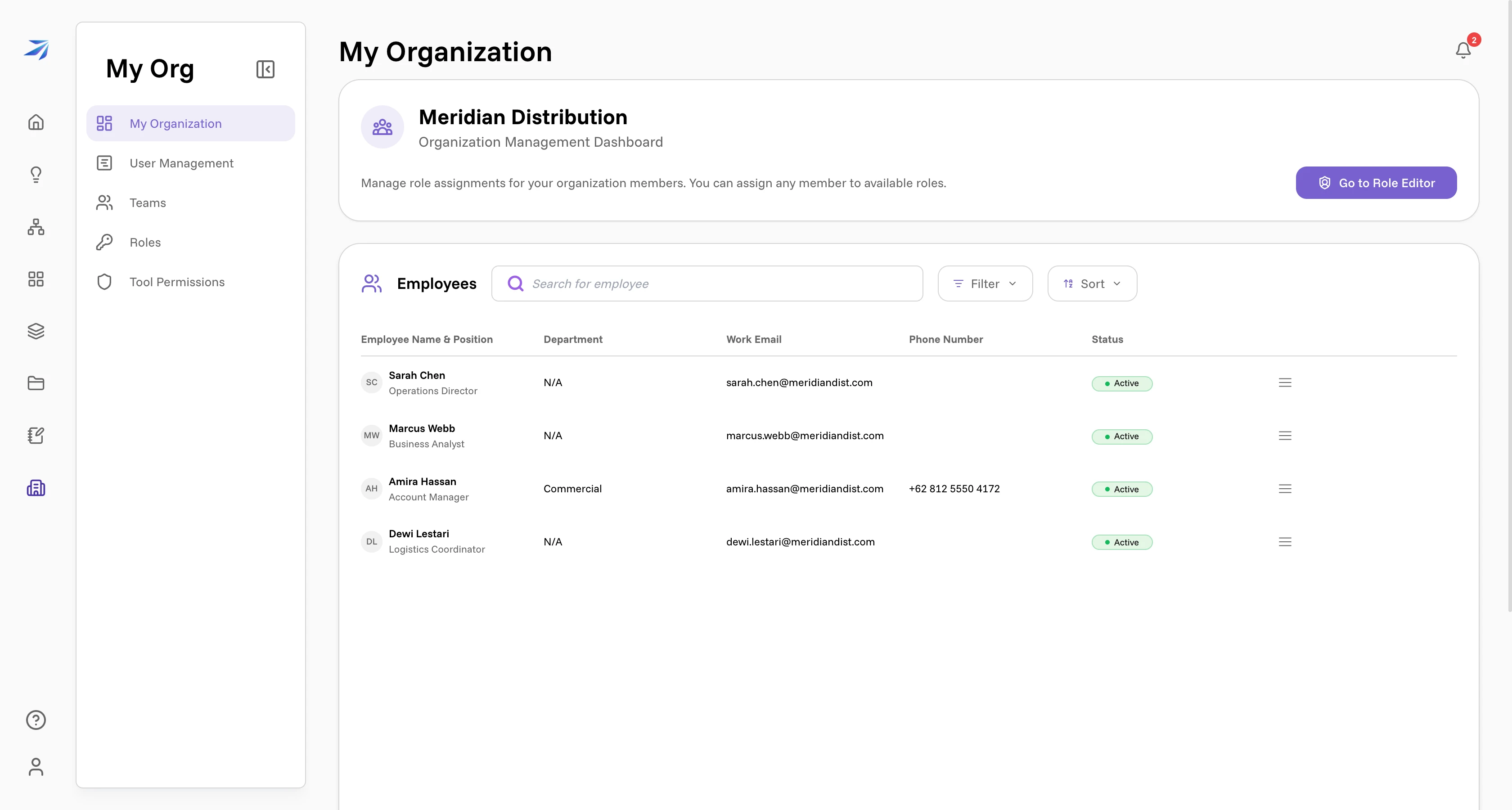
Task: Click the search magnifier icon
Action: point(515,283)
